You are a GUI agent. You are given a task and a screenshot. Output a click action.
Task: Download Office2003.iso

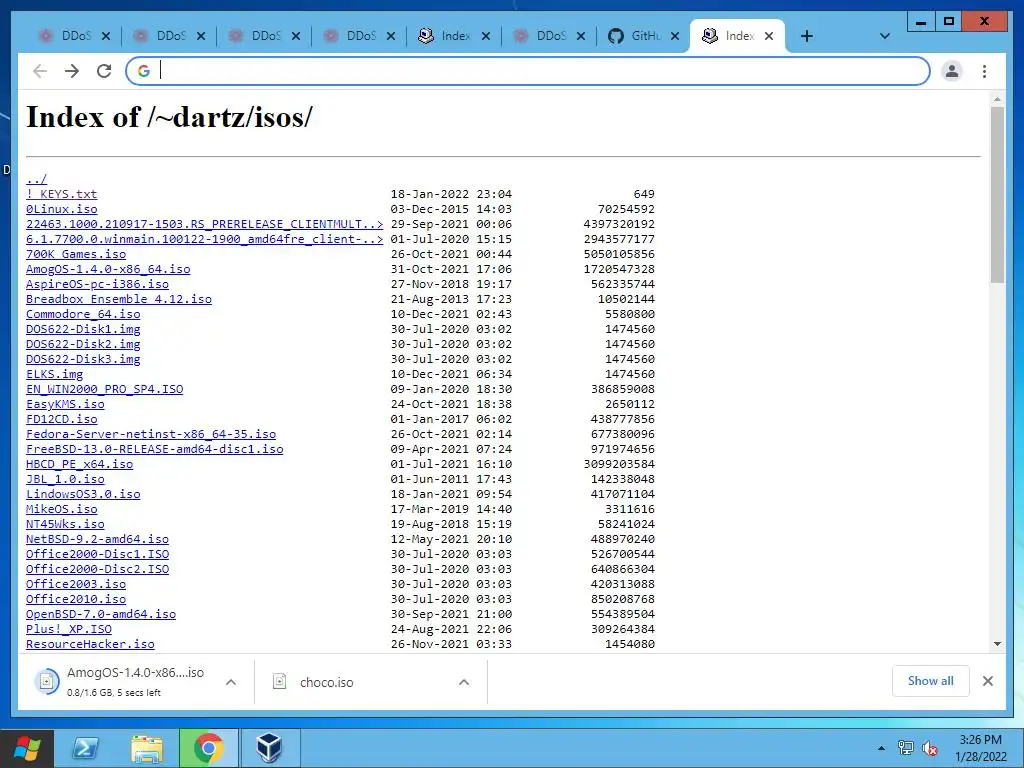76,584
